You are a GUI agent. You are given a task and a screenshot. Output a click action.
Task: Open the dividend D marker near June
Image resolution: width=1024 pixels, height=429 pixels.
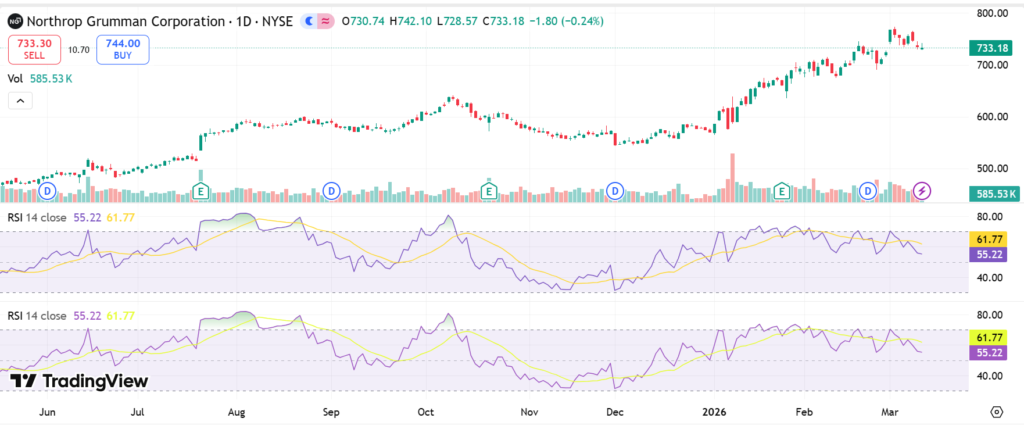point(45,190)
